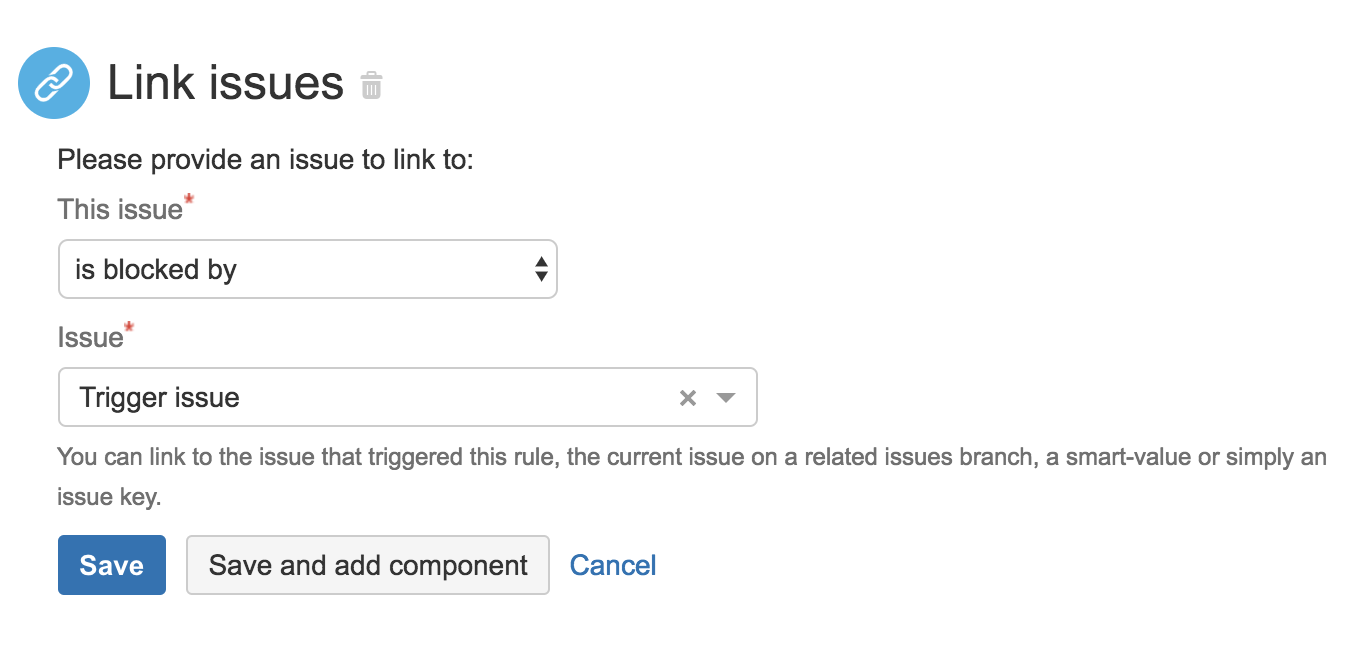Click the 'This issue' field label
Image resolution: width=1364 pixels, height=668 pixels.
[x=120, y=209]
